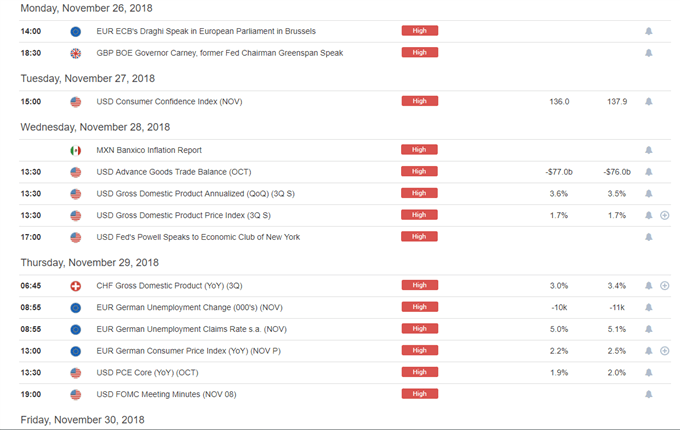The height and width of the screenshot is (430, 680).
Task: Expand German Consumer Price Index row details
Action: click(x=665, y=351)
